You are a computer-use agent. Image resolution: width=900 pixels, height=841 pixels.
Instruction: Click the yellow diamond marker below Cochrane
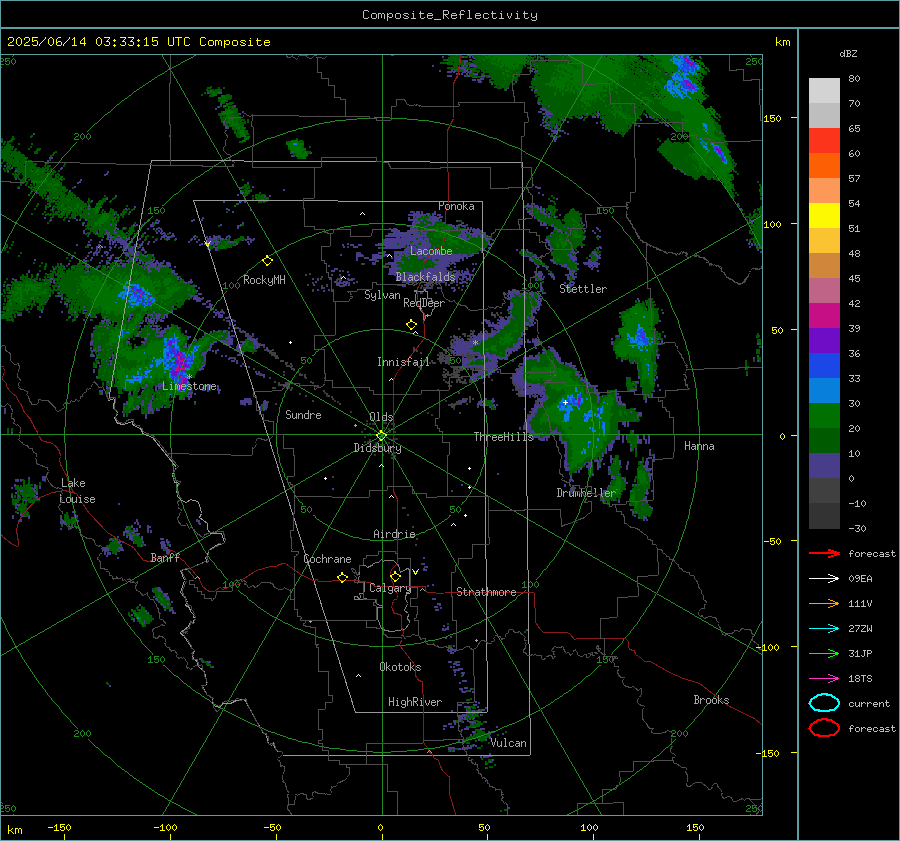click(342, 577)
